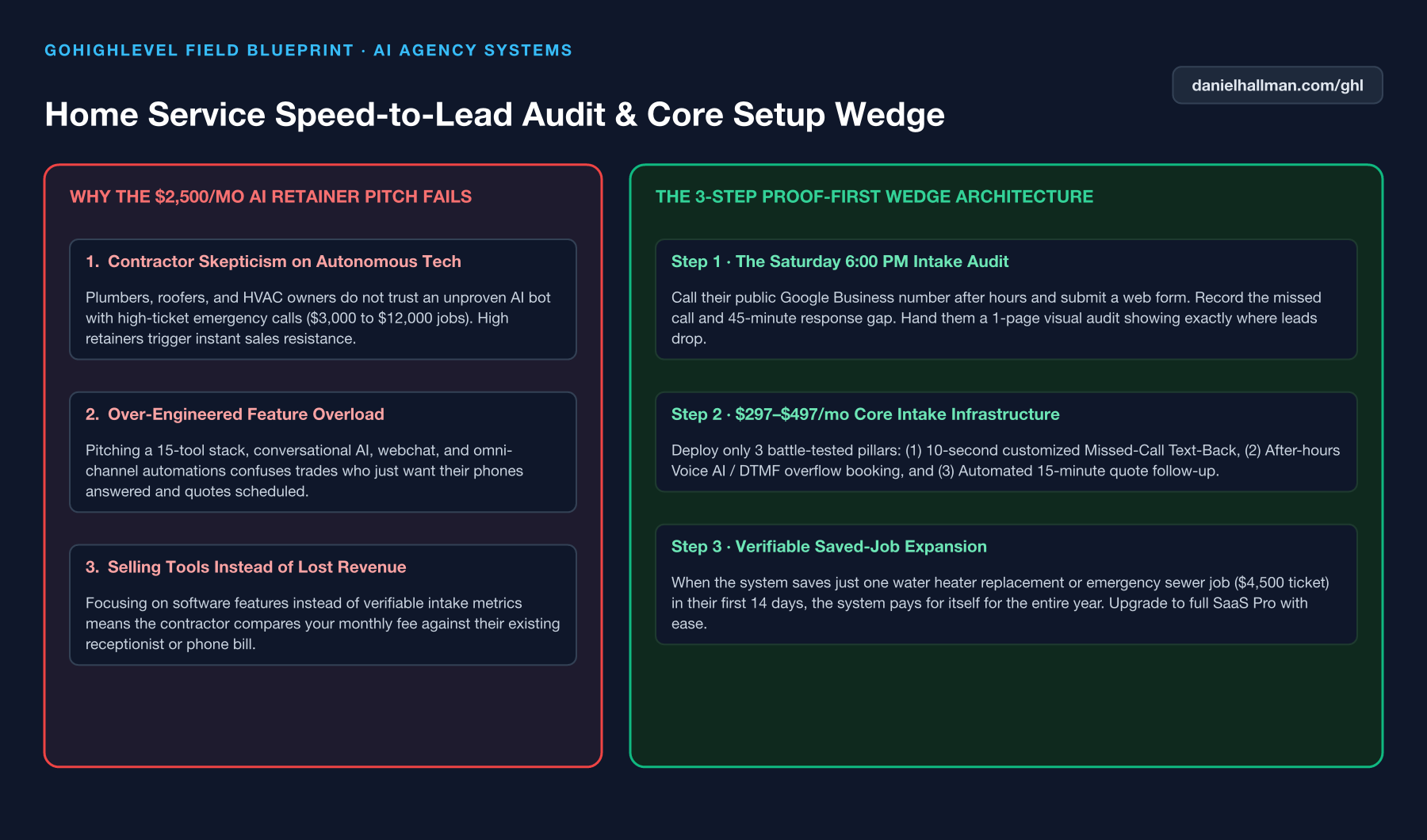The image size is (1427, 840).
Task: Click the title 'Home Service Speed-to-Lead Audit & Core Setup Wedge'
Action: click(x=495, y=114)
